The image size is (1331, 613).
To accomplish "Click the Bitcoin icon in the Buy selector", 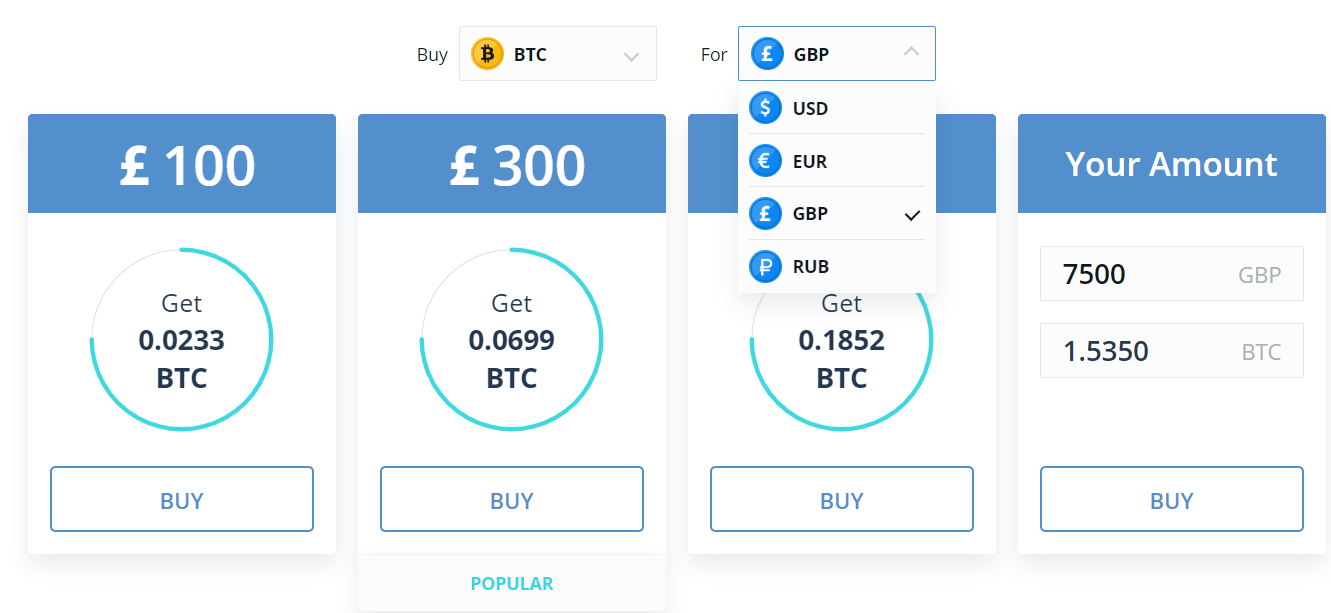I will (x=486, y=54).
